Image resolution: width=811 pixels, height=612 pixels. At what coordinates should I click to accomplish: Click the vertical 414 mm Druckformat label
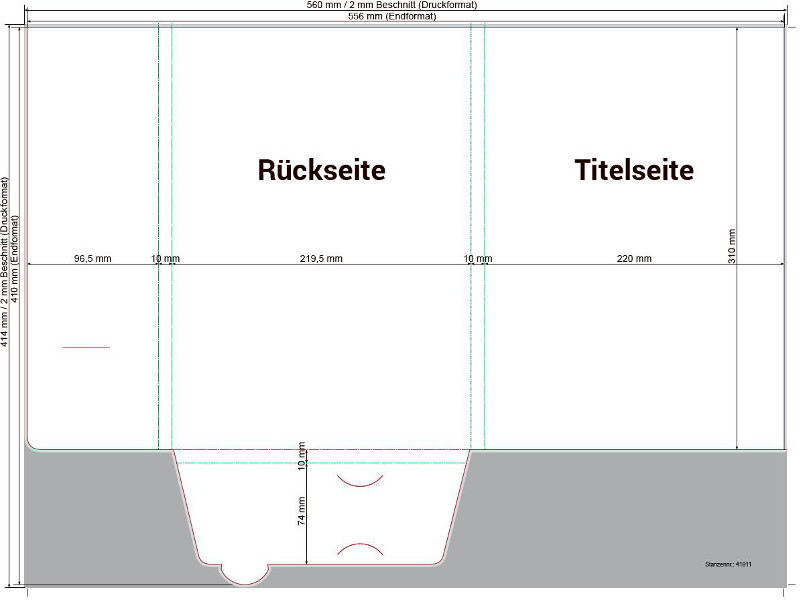[5, 262]
